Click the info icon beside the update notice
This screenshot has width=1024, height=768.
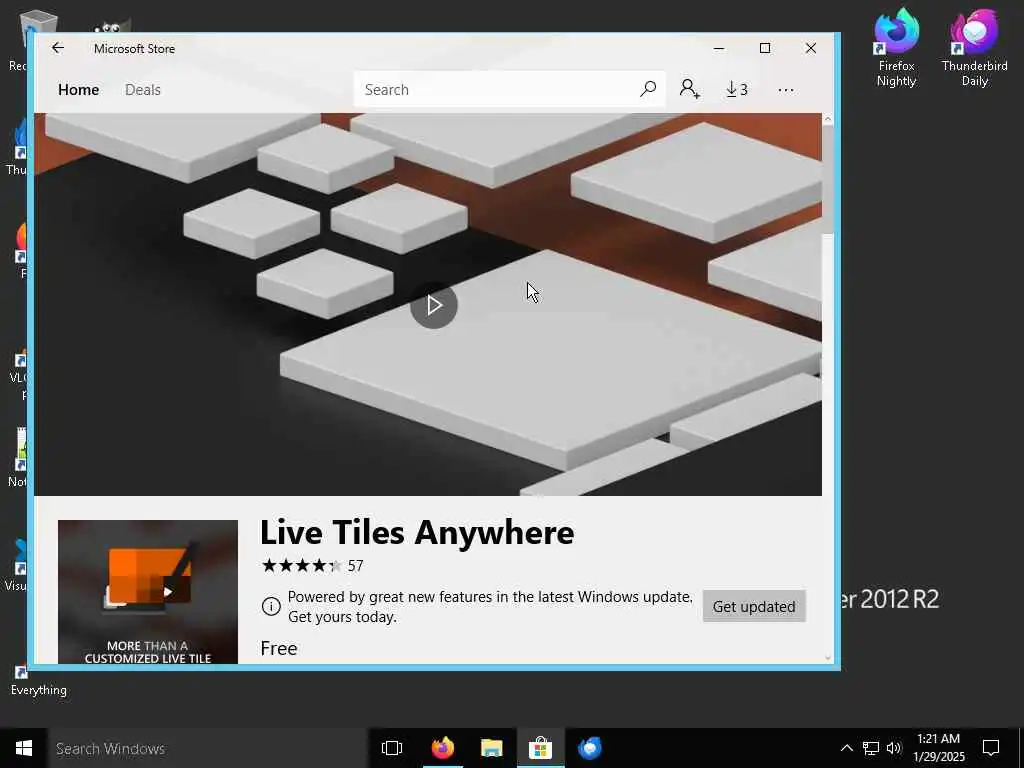(x=270, y=606)
